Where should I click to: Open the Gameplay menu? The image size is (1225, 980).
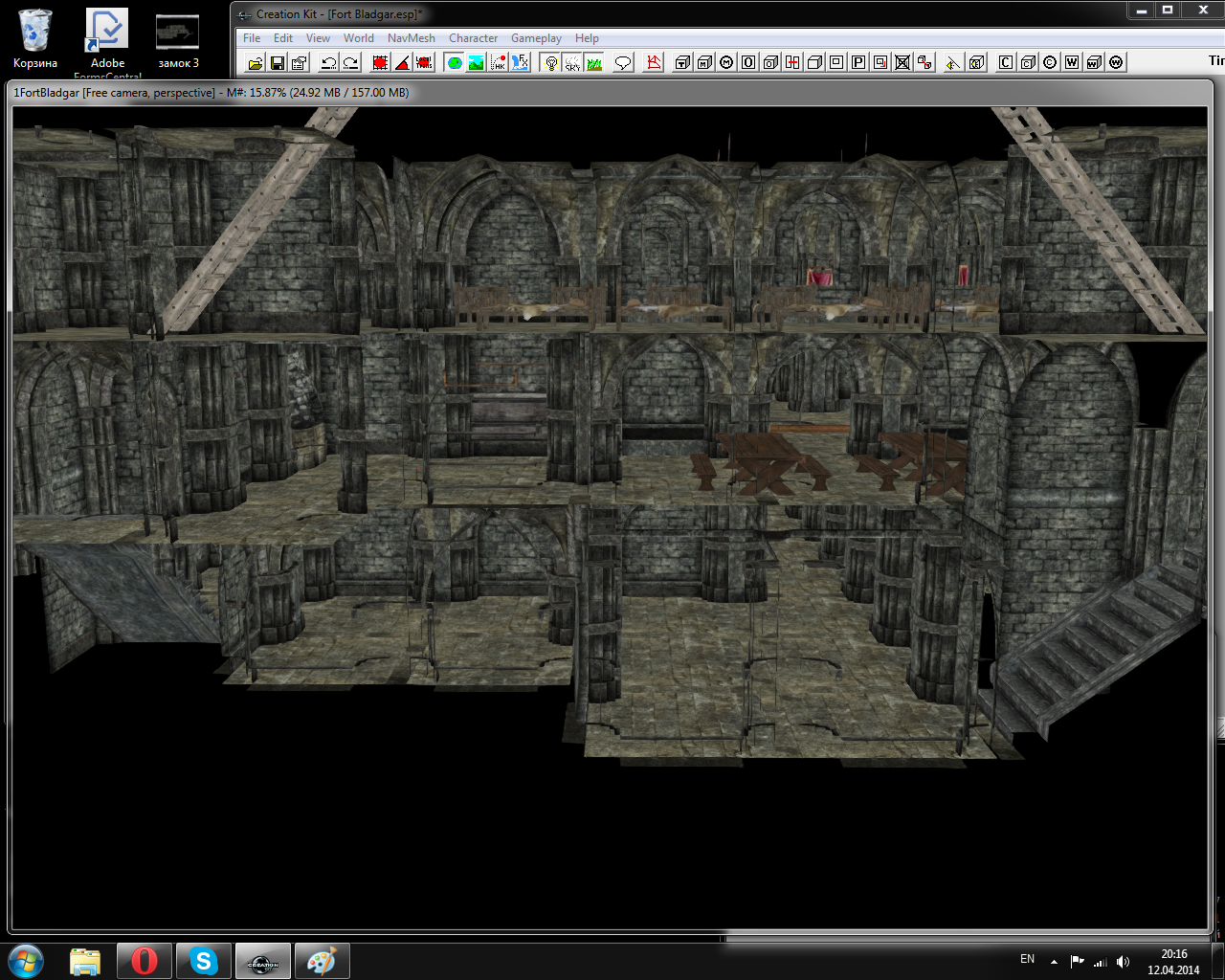pos(536,38)
